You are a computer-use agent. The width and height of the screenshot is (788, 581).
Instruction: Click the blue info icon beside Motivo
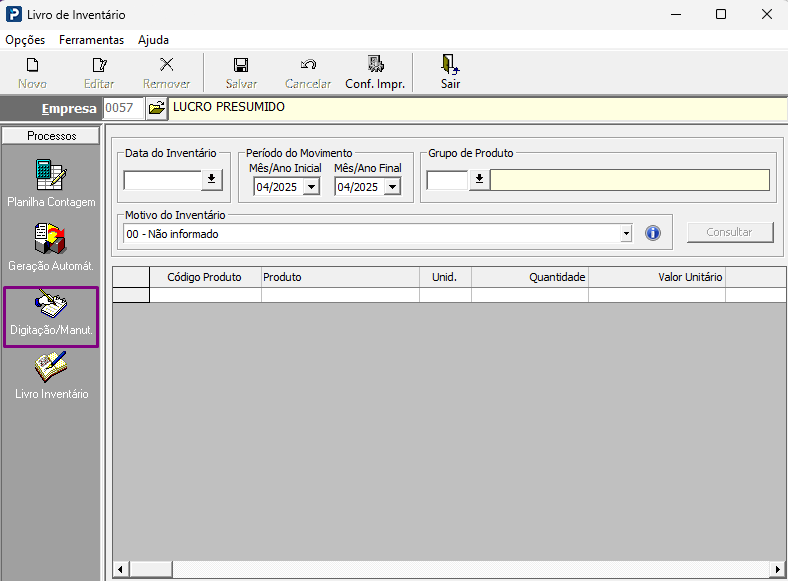tap(653, 233)
